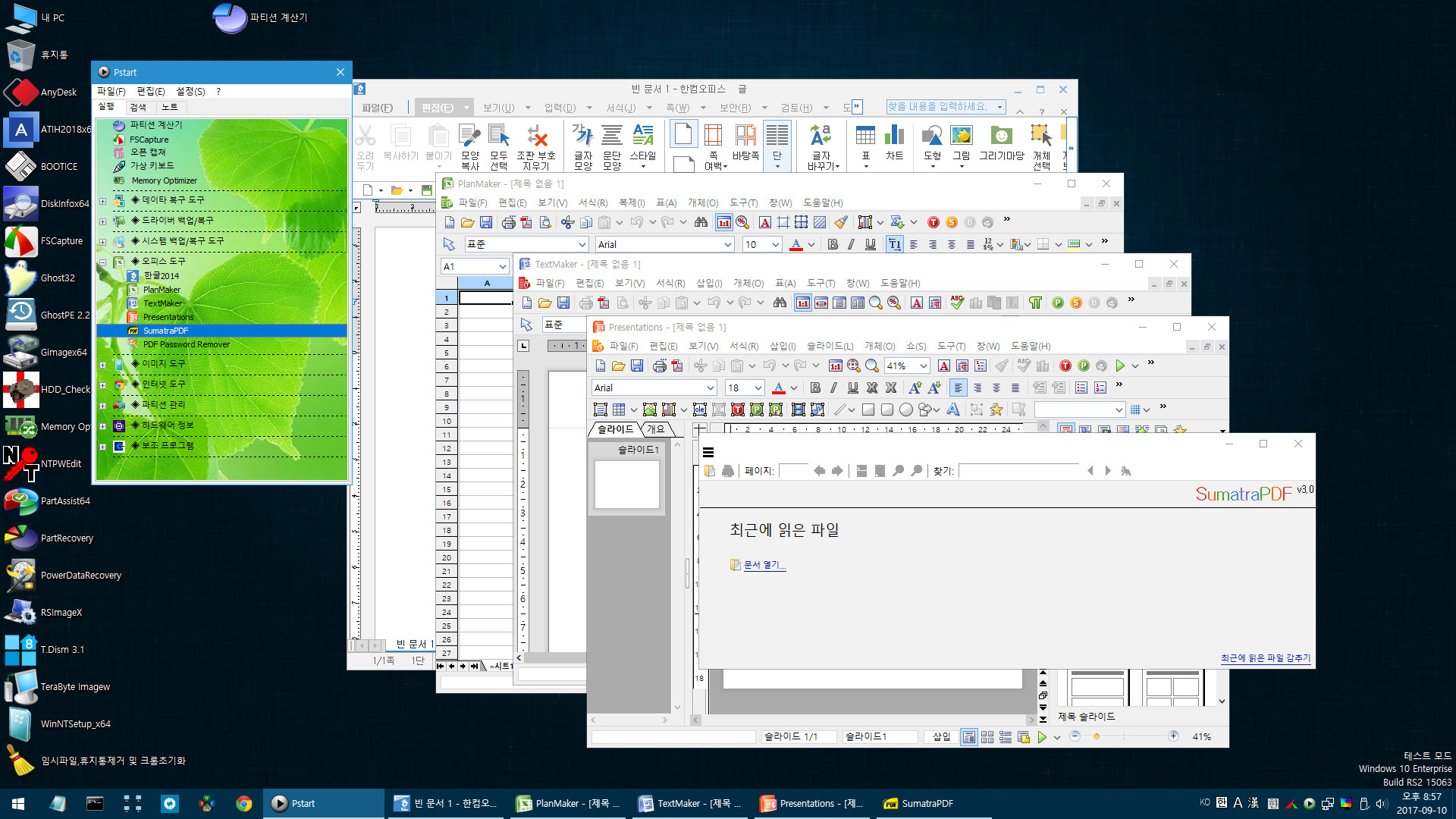Click the PDF export icon in Presentations toolbar
This screenshot has width=1456, height=819.
(677, 366)
